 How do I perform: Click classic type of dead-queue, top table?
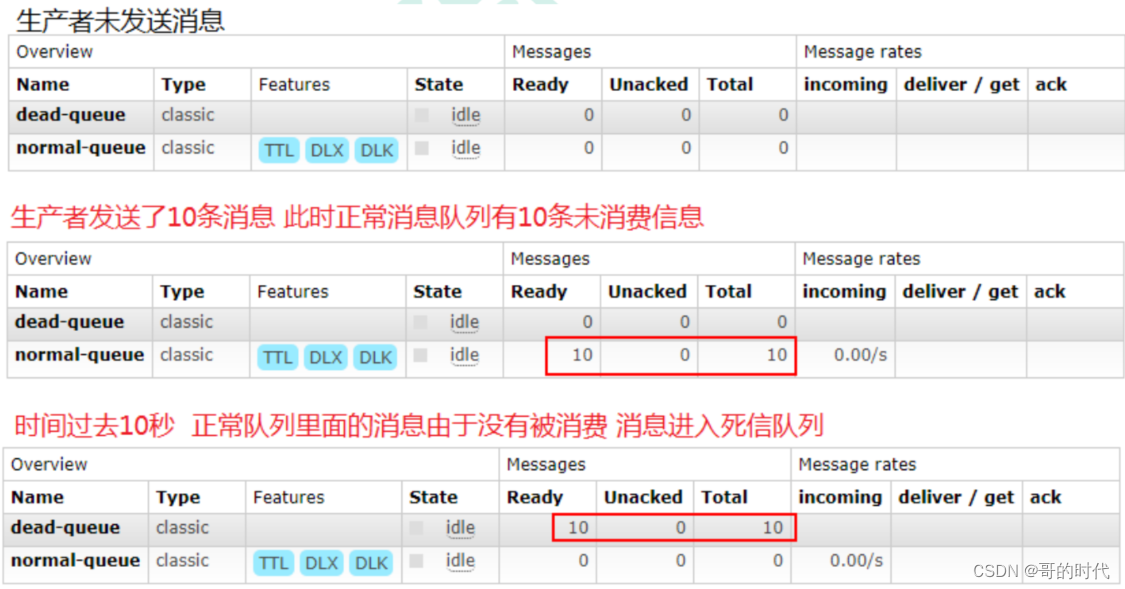pyautogui.click(x=188, y=115)
